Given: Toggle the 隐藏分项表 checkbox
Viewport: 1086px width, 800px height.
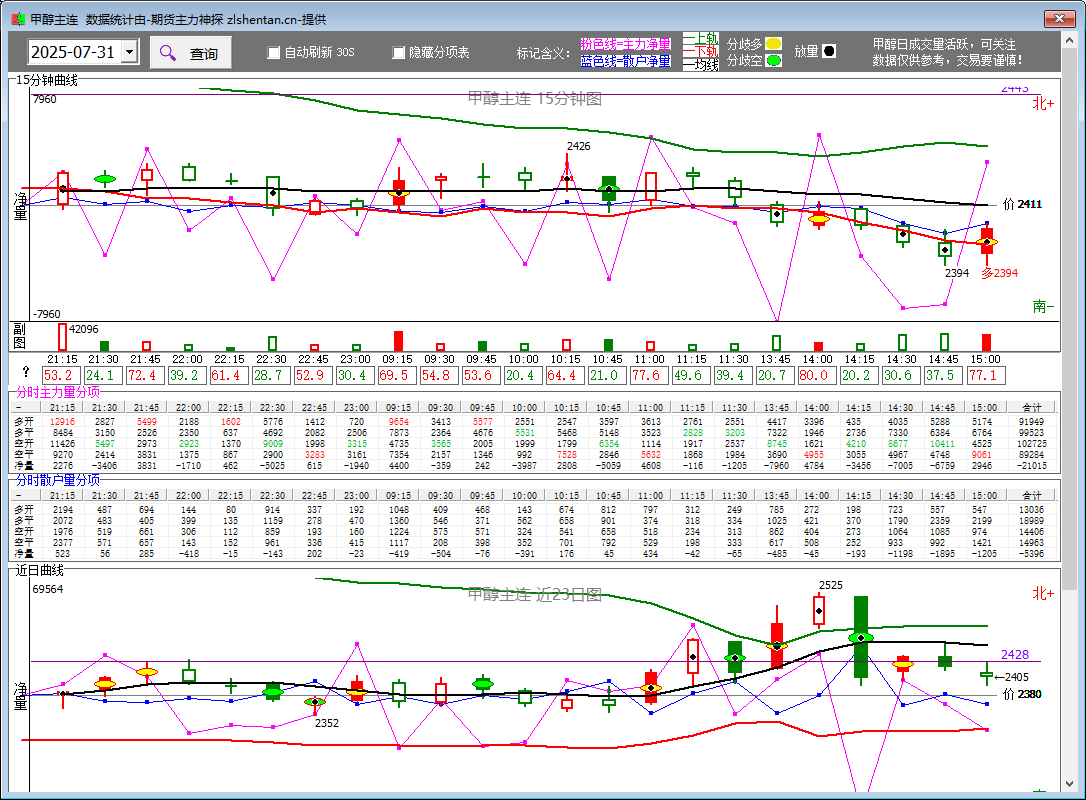Looking at the screenshot, I should tap(399, 53).
